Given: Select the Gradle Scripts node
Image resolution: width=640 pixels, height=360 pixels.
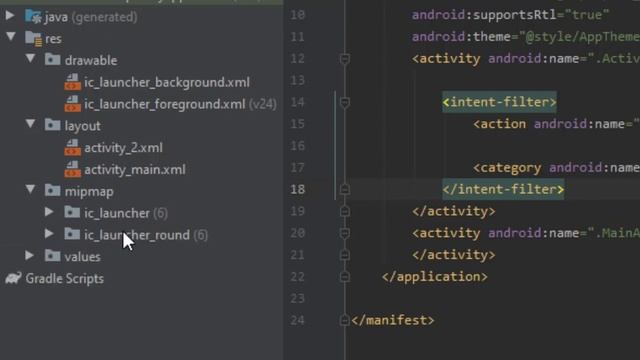Looking at the screenshot, I should 64,279.
